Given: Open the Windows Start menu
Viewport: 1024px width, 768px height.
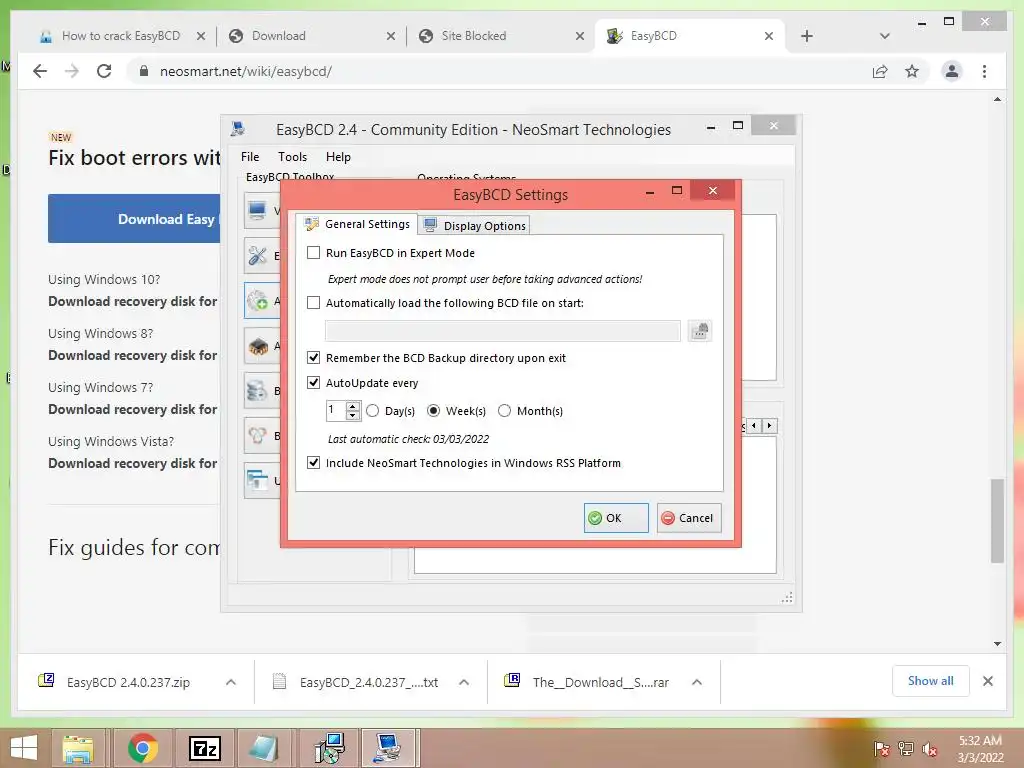Looking at the screenshot, I should click(24, 748).
